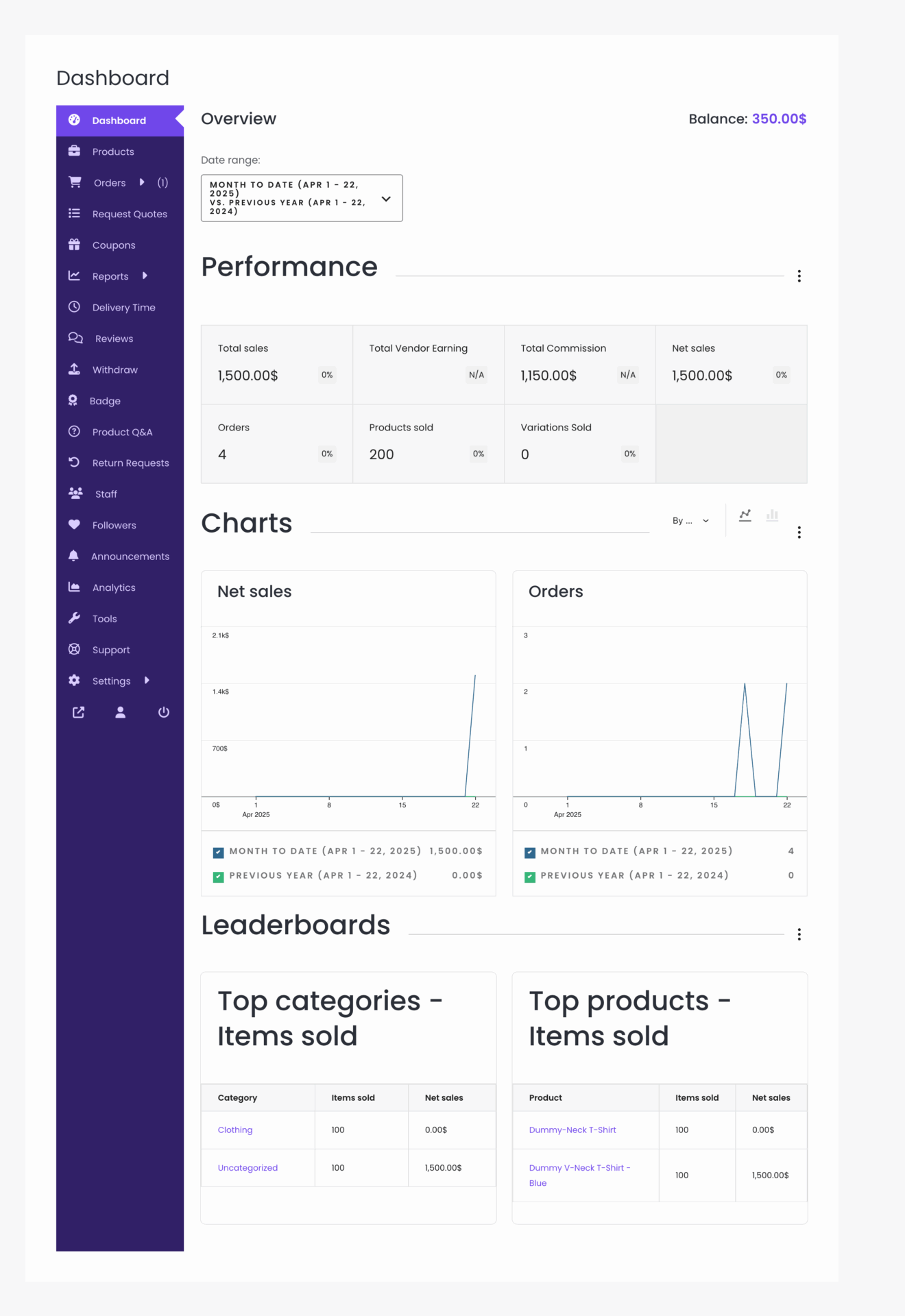Open Coupons menu item
Viewport: 905px width, 1316px height.
tap(120, 245)
